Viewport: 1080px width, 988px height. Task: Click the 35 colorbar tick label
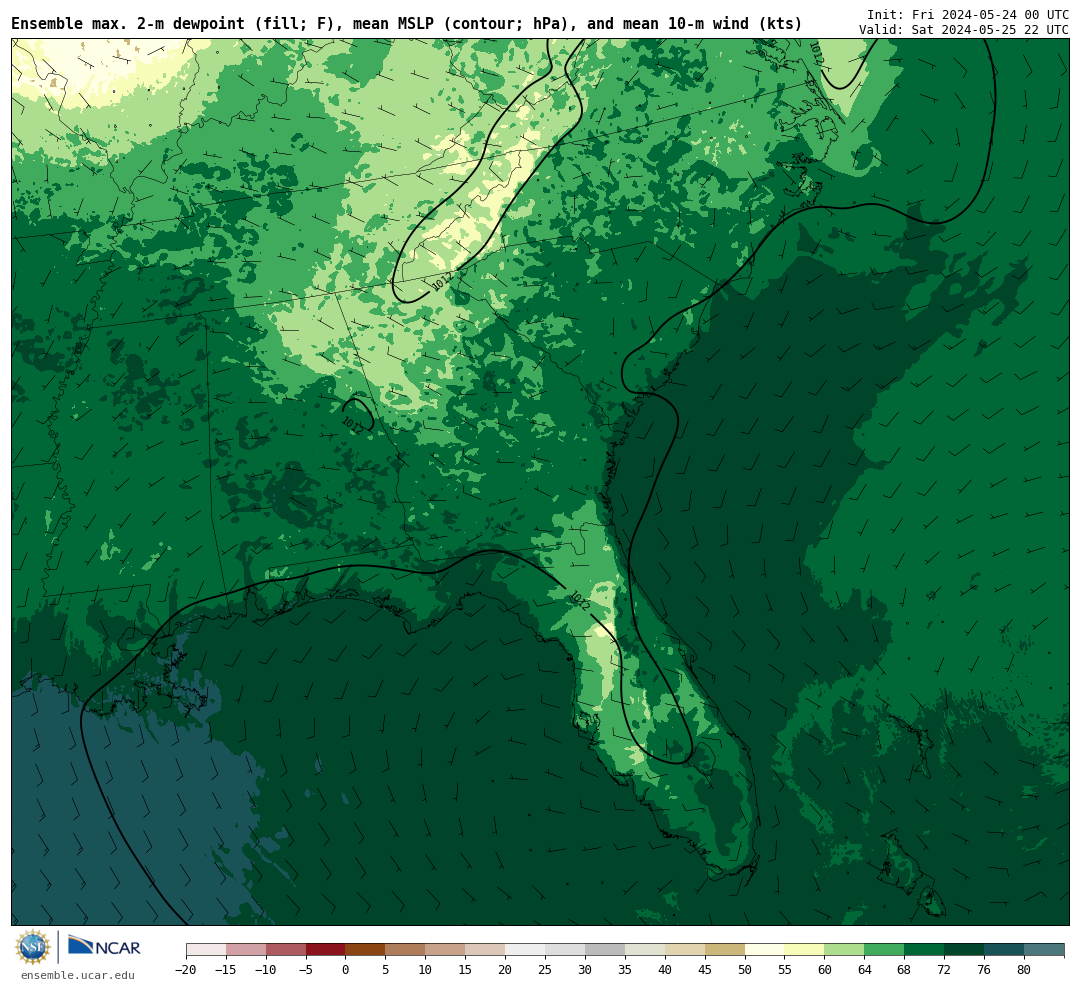625,970
